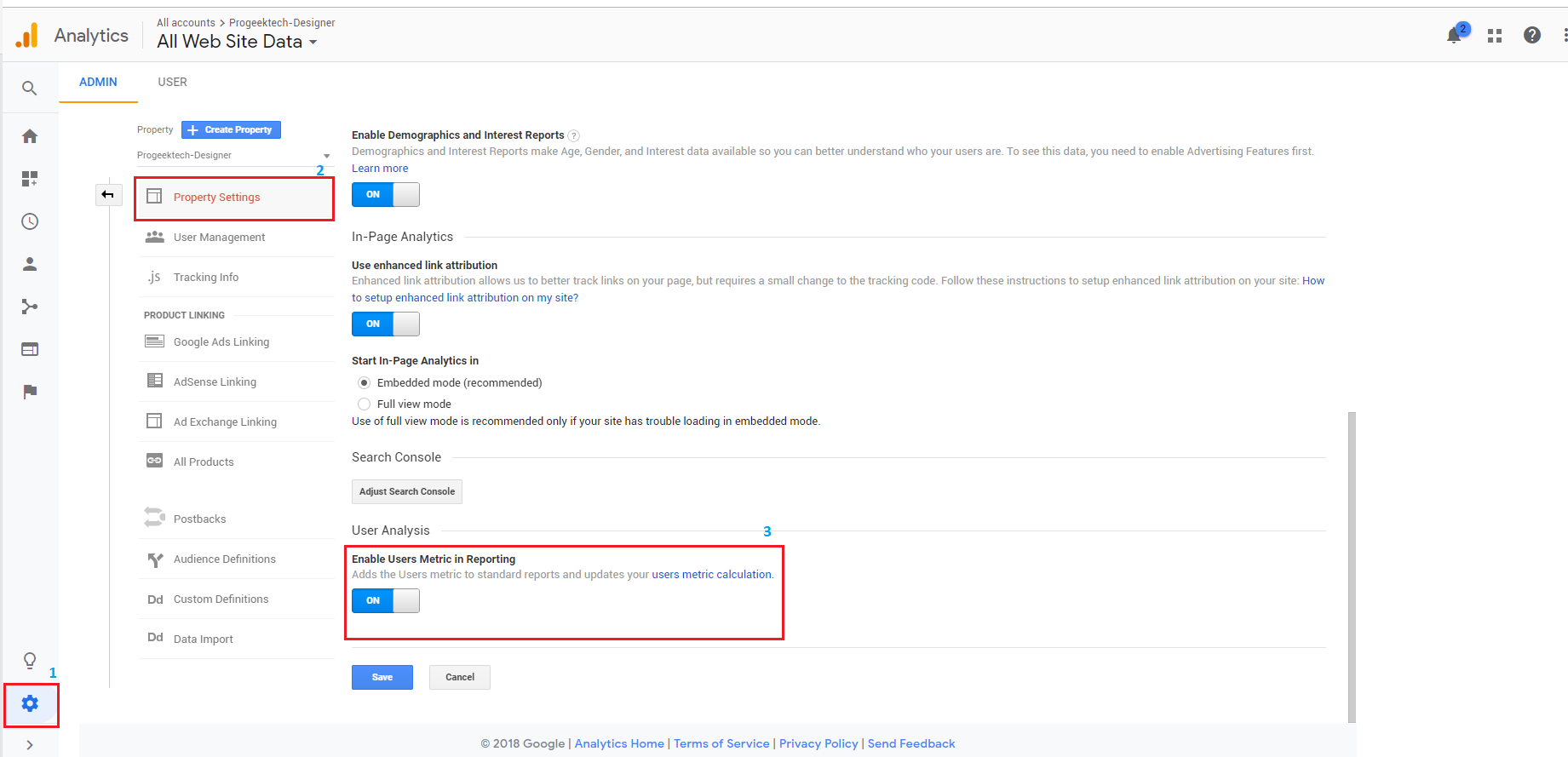Open Behavior window icon
This screenshot has height=757, width=1568.
(x=30, y=349)
